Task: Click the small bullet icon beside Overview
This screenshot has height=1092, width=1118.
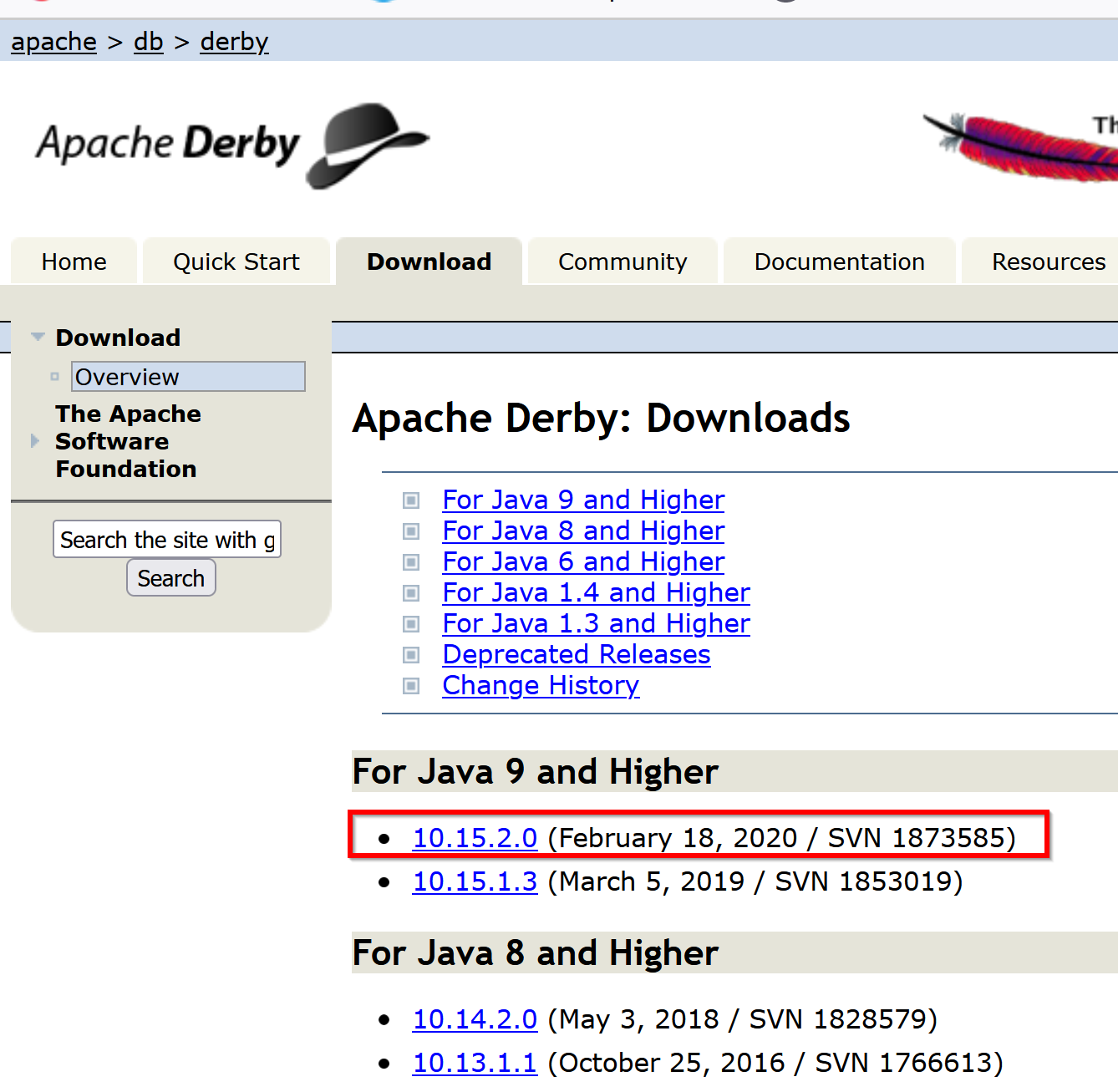Action: [55, 377]
